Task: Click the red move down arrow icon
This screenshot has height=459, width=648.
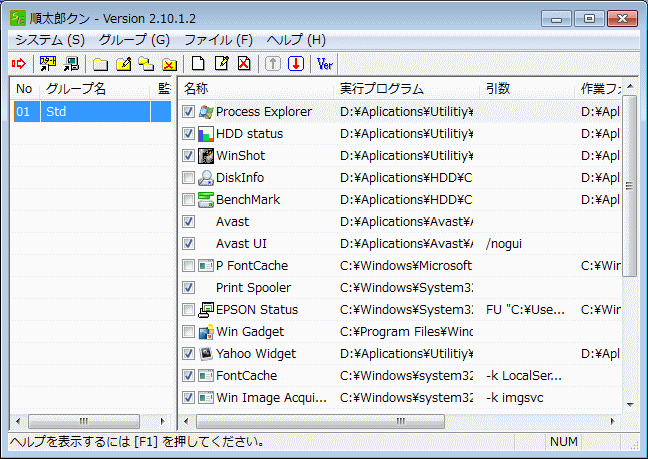Action: pyautogui.click(x=295, y=64)
